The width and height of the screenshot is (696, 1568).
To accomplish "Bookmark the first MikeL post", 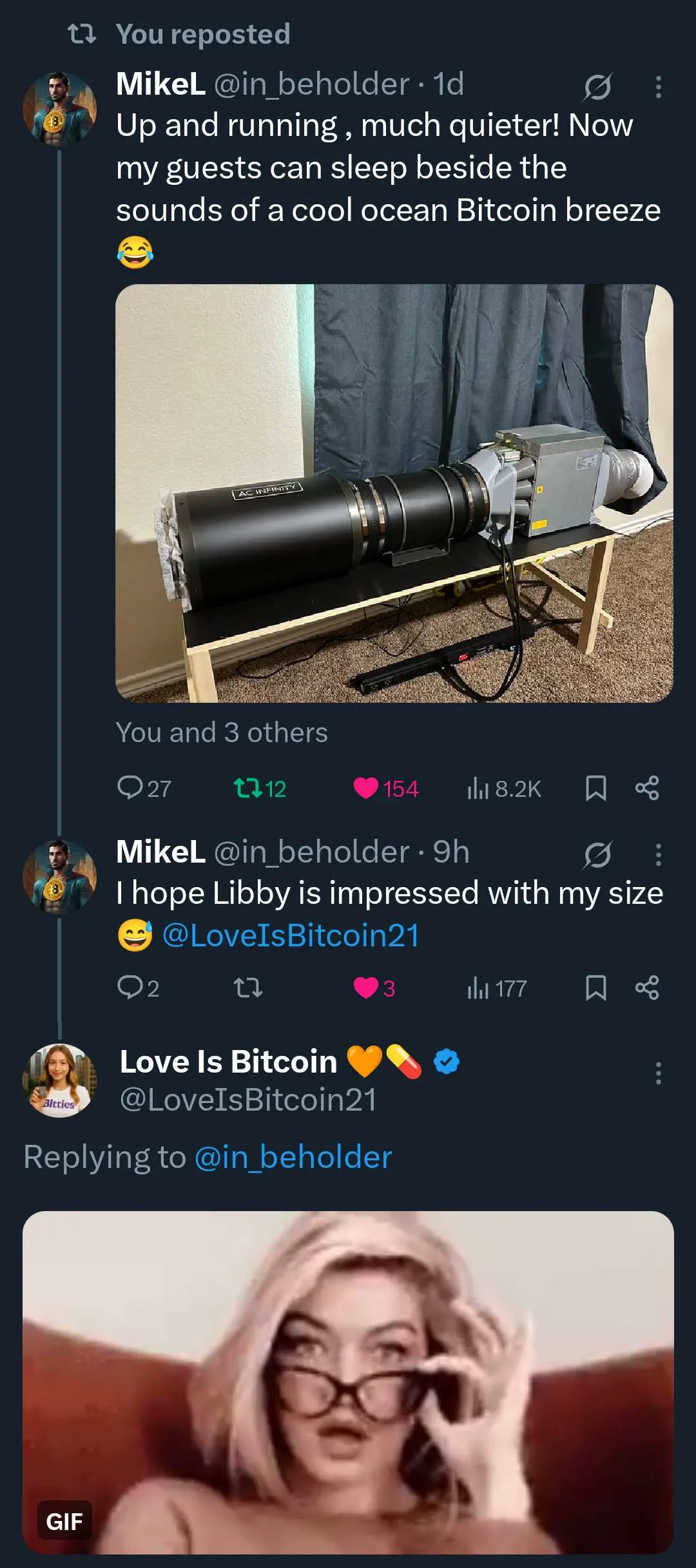I will point(595,788).
